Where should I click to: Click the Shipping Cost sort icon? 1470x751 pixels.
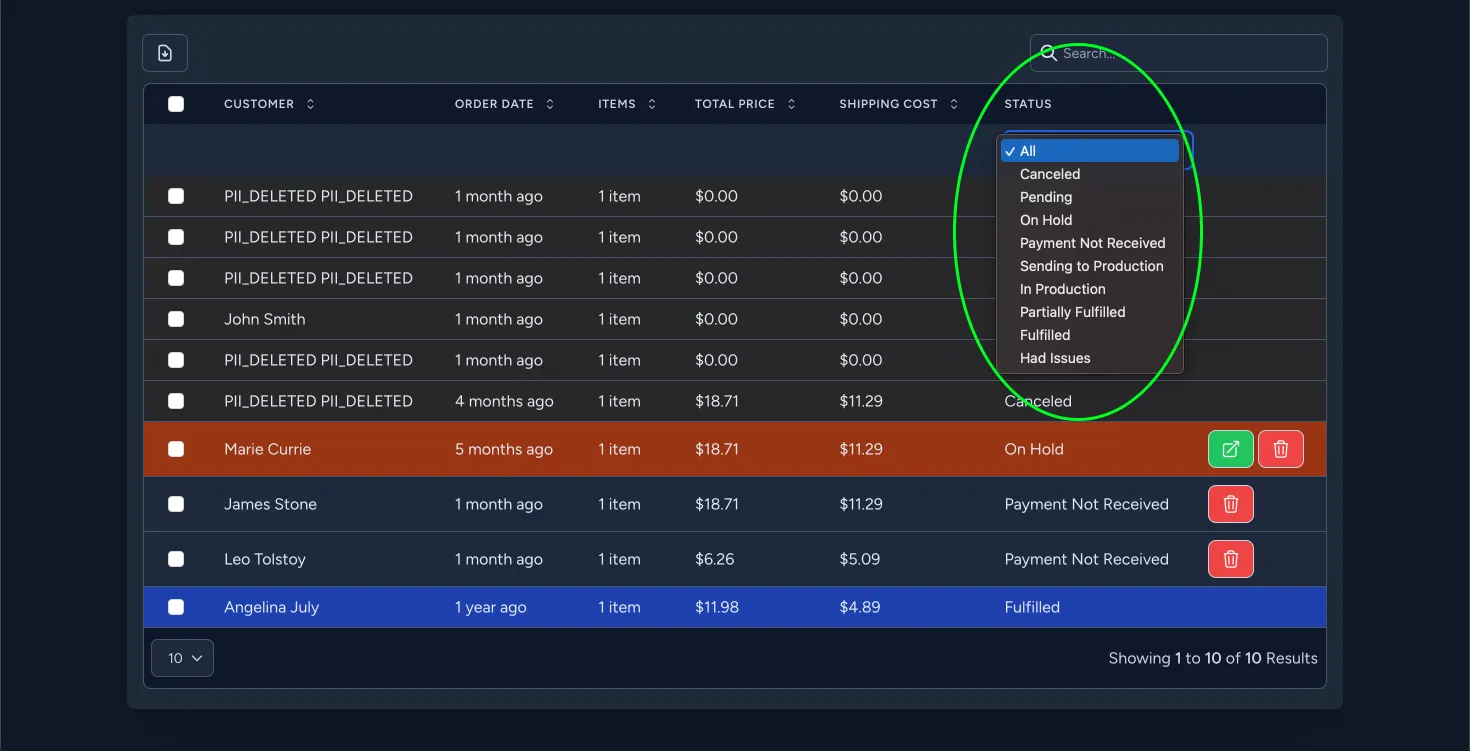click(953, 104)
